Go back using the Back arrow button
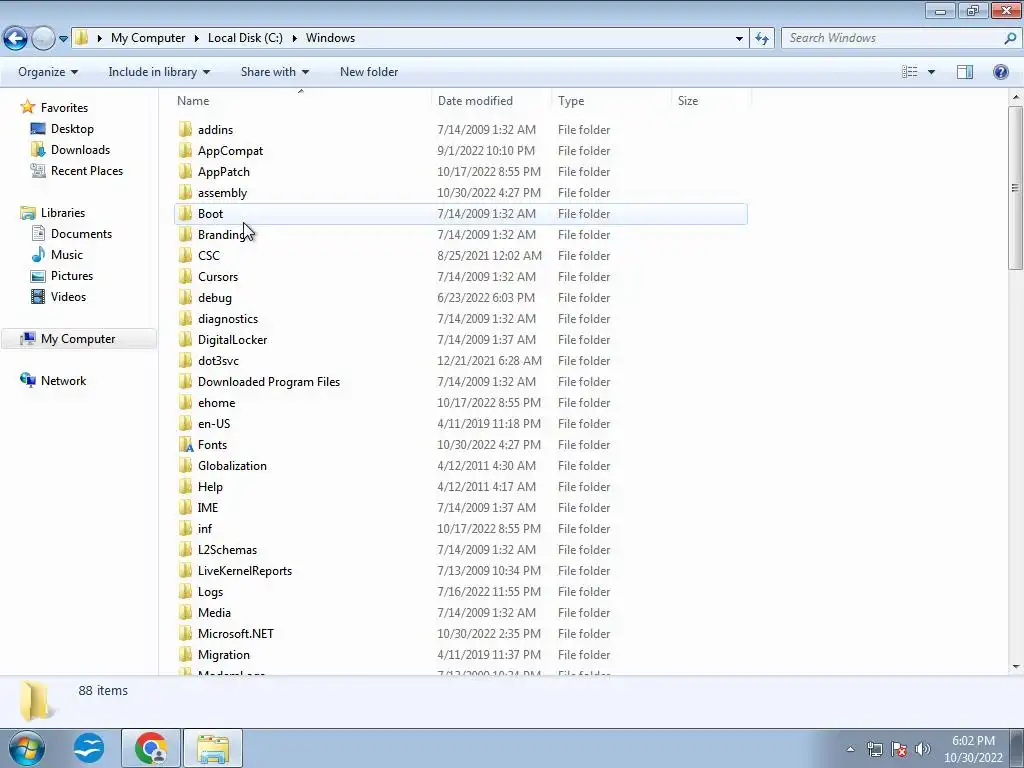Screen dimensions: 1024x768 point(16,38)
